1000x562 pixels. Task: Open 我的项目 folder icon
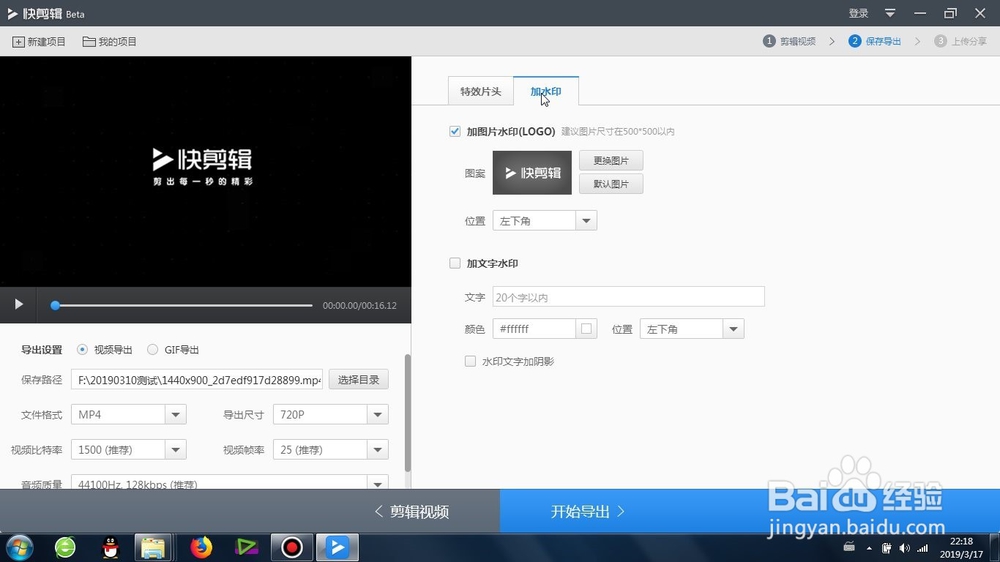click(x=89, y=41)
